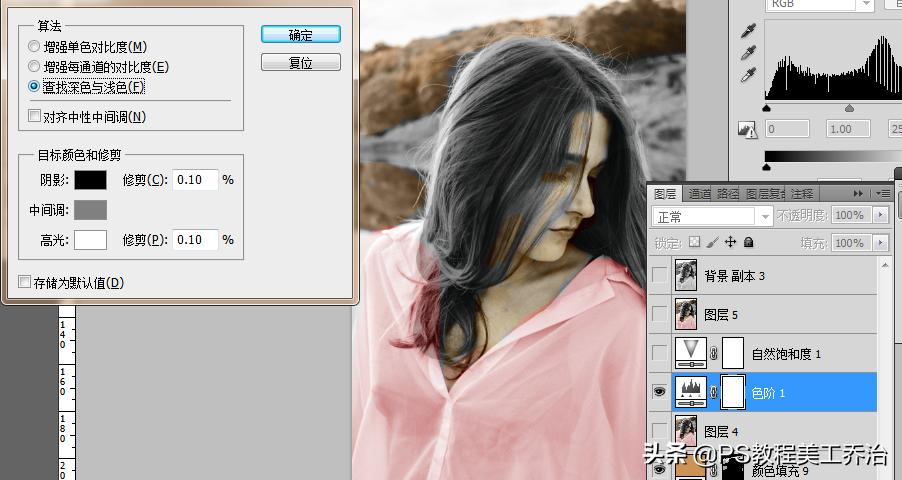Hide the 颜色填充 9 layer
This screenshot has height=480, width=902.
tap(659, 470)
